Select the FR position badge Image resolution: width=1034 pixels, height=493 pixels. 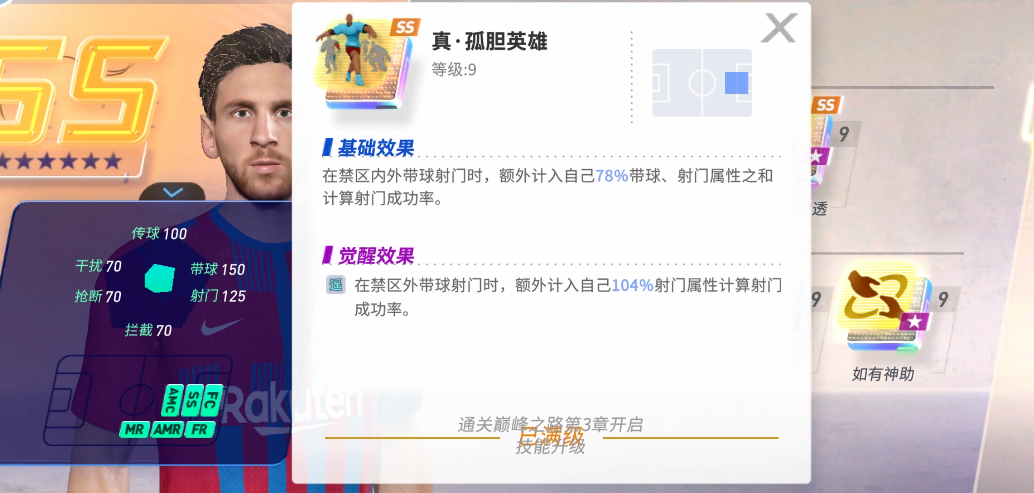click(198, 430)
